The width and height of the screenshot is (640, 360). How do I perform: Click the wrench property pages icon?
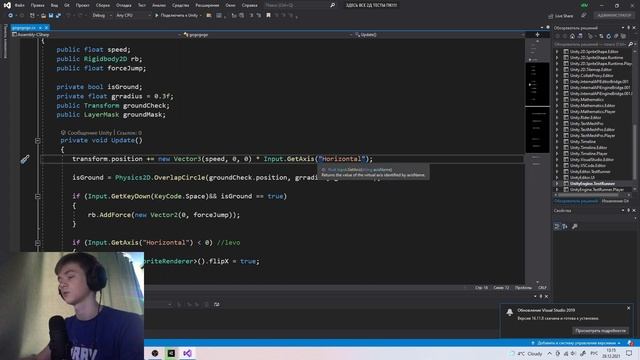pyautogui.click(x=575, y=227)
